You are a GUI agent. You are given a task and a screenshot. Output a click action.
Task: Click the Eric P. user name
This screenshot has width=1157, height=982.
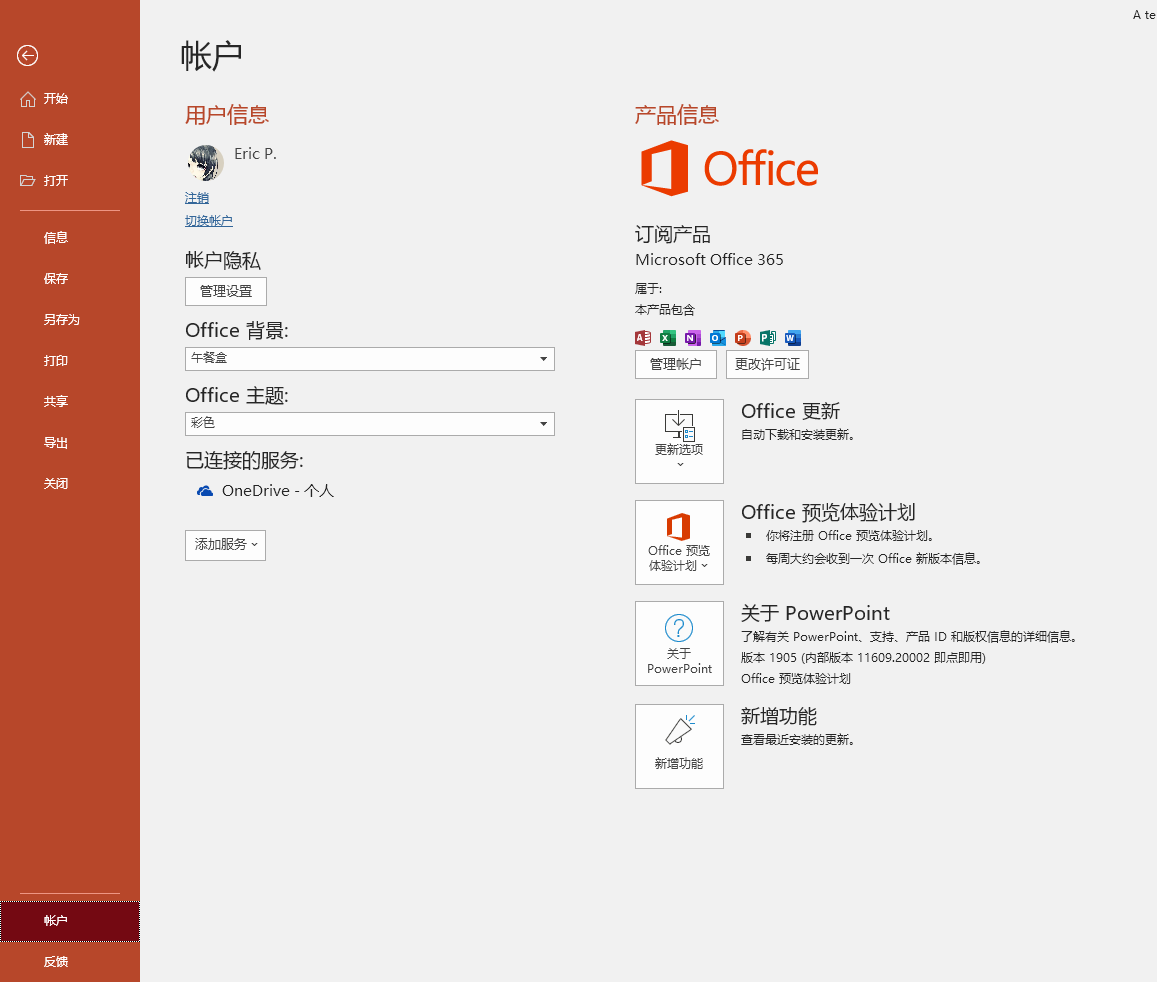pyautogui.click(x=255, y=153)
